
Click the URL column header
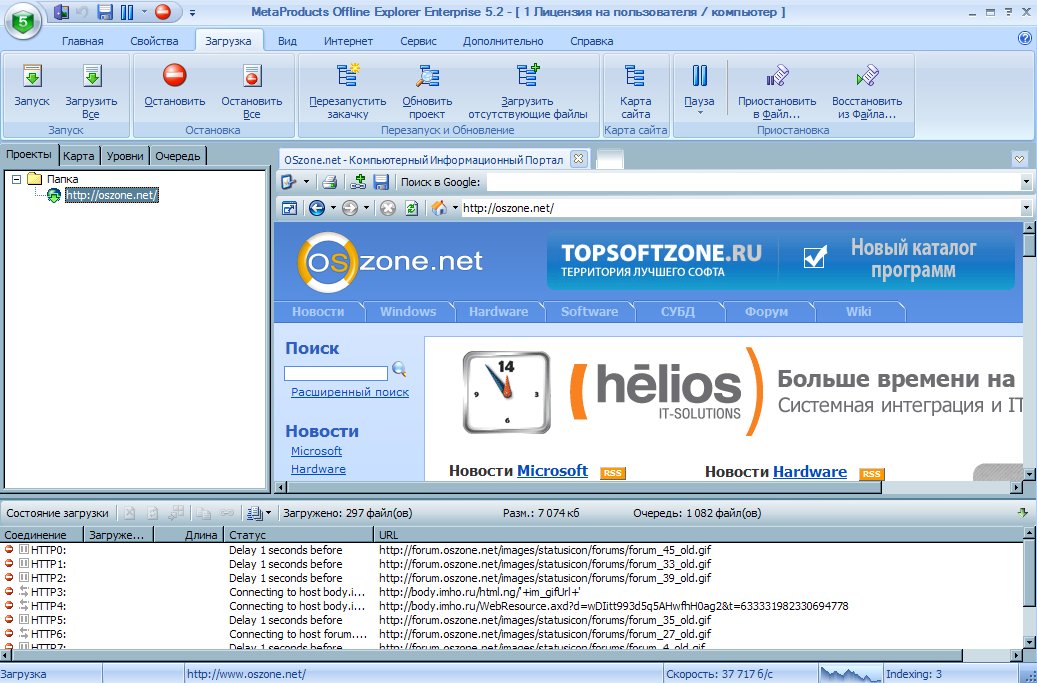(x=698, y=535)
